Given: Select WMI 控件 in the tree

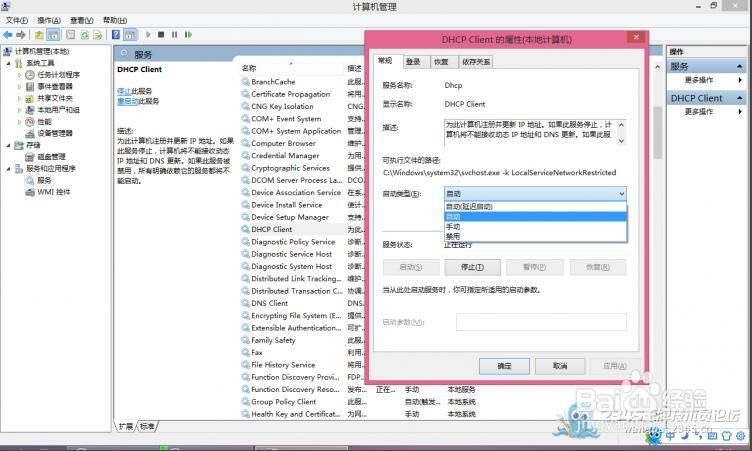Looking at the screenshot, I should coord(54,192).
